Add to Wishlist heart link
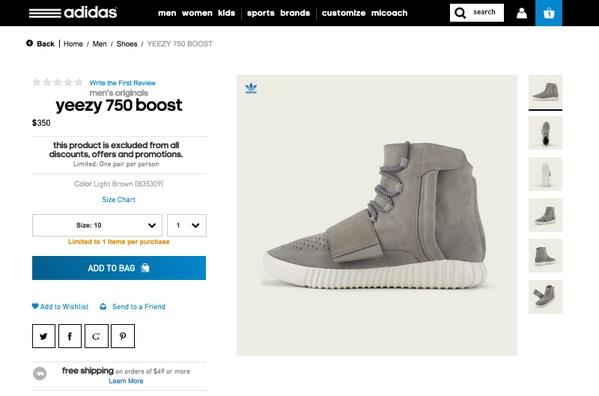 tap(60, 306)
